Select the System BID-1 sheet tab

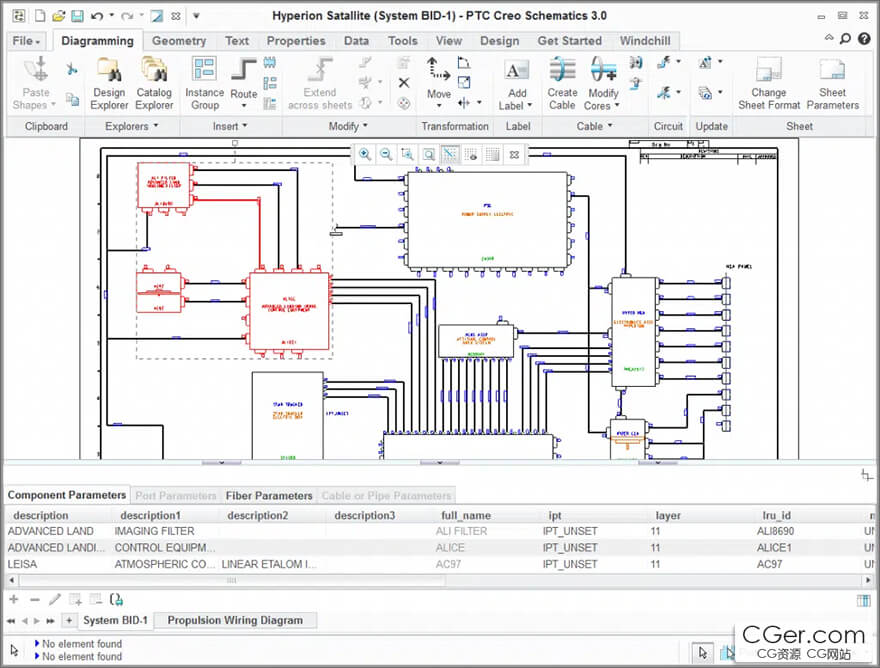pos(115,620)
